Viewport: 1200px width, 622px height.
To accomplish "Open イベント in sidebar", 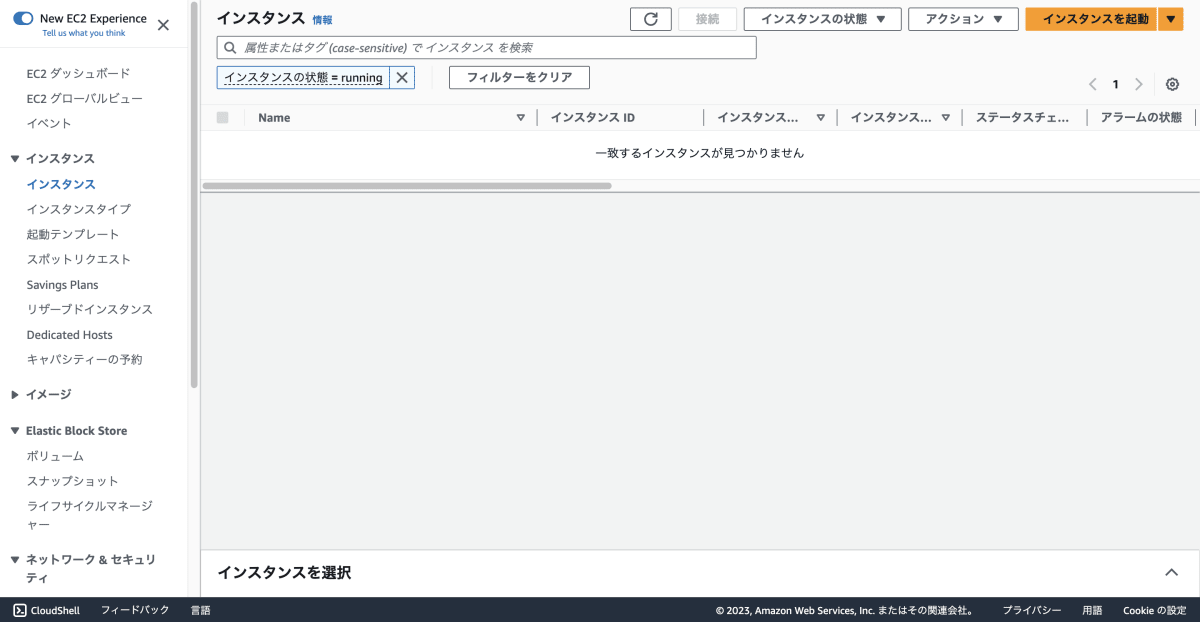I will (49, 123).
